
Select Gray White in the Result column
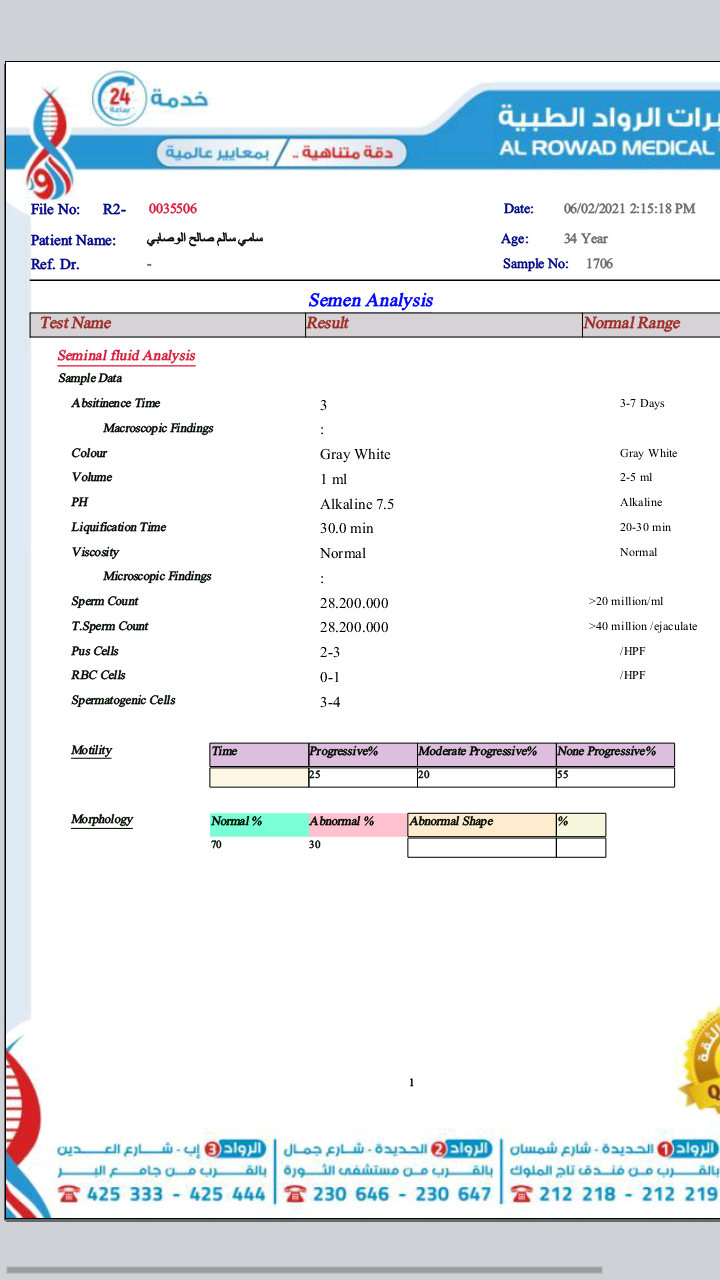click(355, 454)
